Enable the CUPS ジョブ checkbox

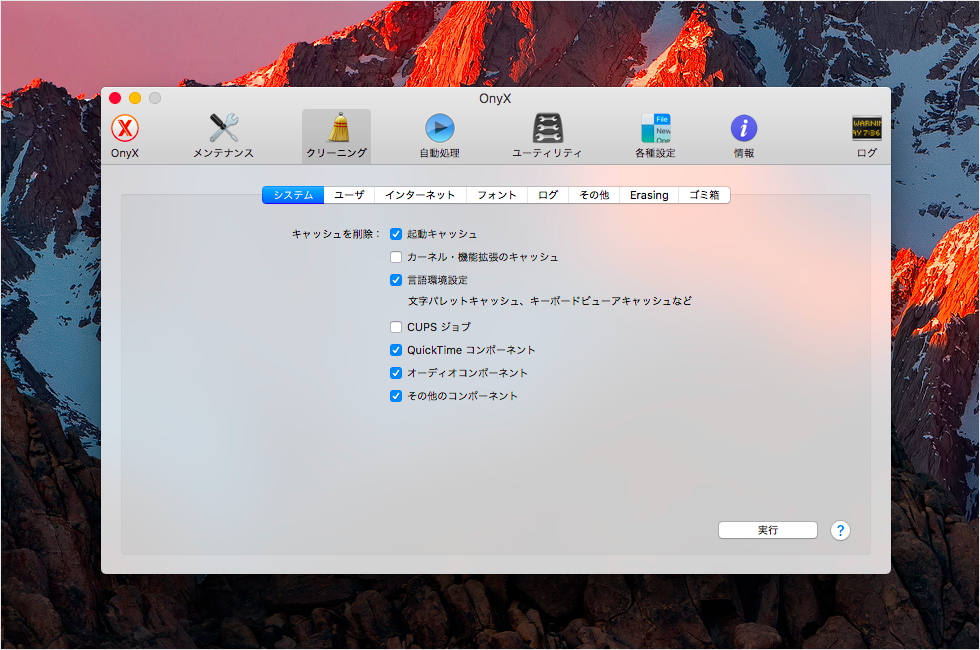(x=396, y=327)
